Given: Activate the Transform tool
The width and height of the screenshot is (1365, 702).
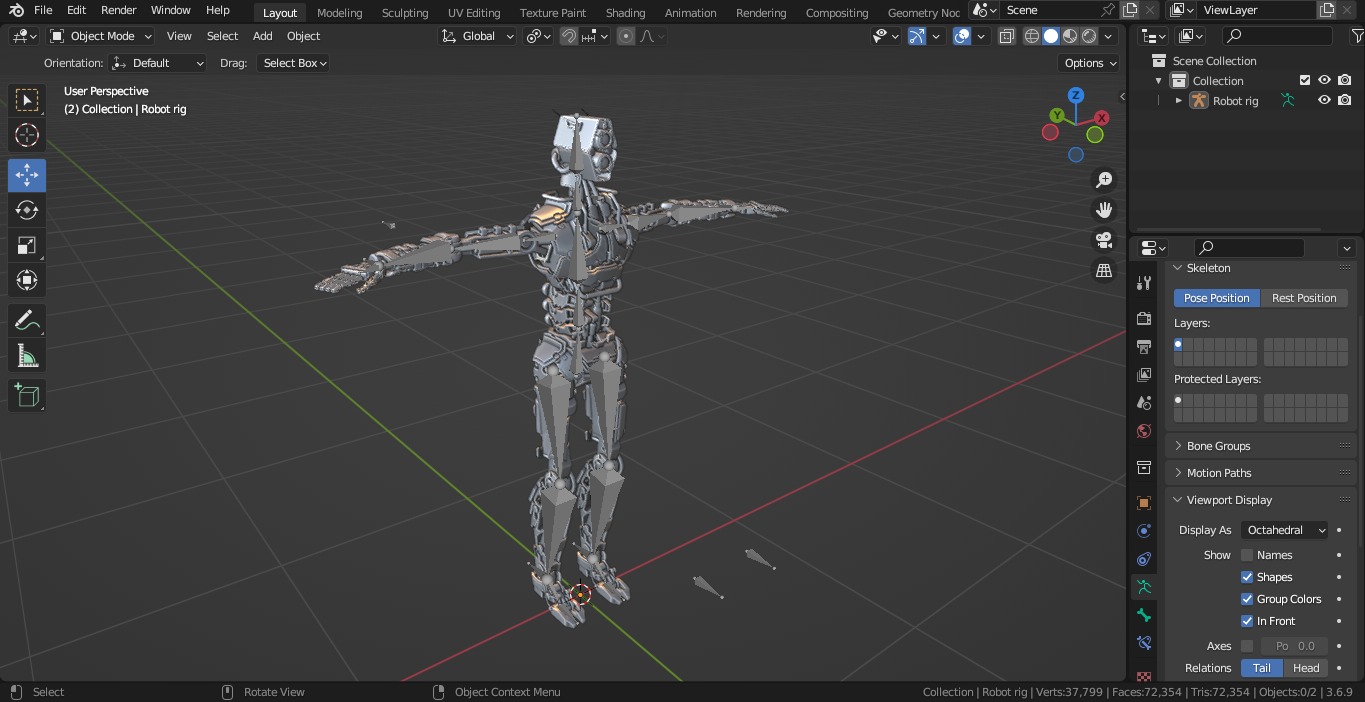Looking at the screenshot, I should 27,280.
